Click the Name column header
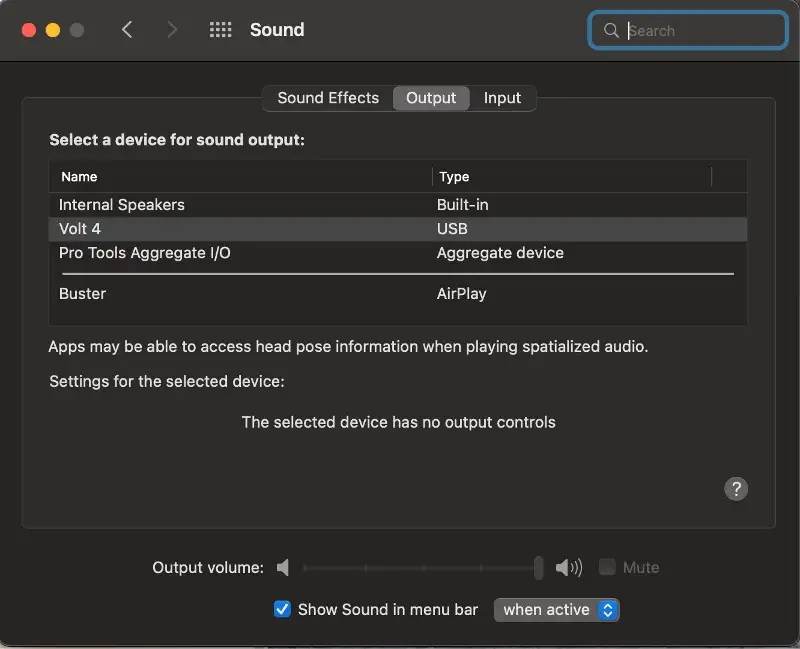Screen dimensions: 800x649 (78, 176)
